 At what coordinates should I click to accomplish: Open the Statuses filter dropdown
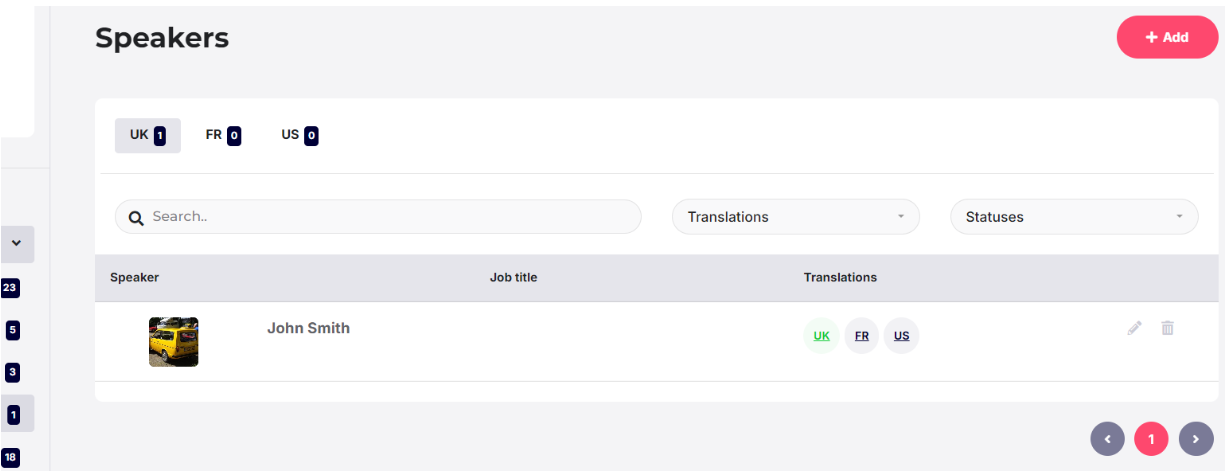tap(1074, 217)
